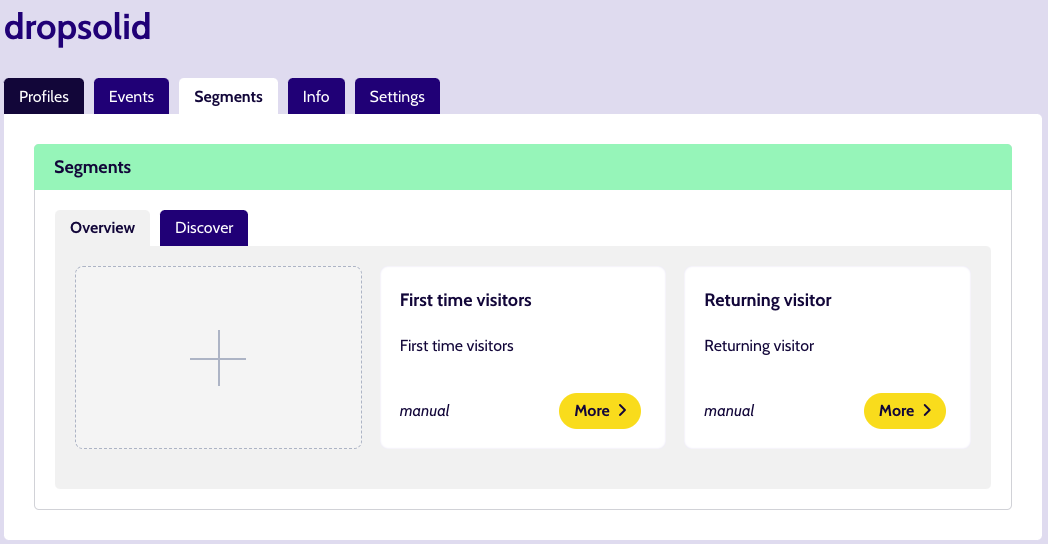
Task: Switch to the Discover sub-tab
Action: pyautogui.click(x=204, y=228)
